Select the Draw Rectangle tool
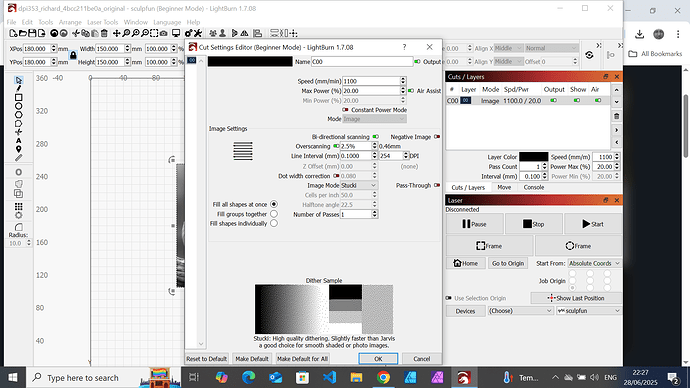The image size is (690, 388). click(18, 97)
